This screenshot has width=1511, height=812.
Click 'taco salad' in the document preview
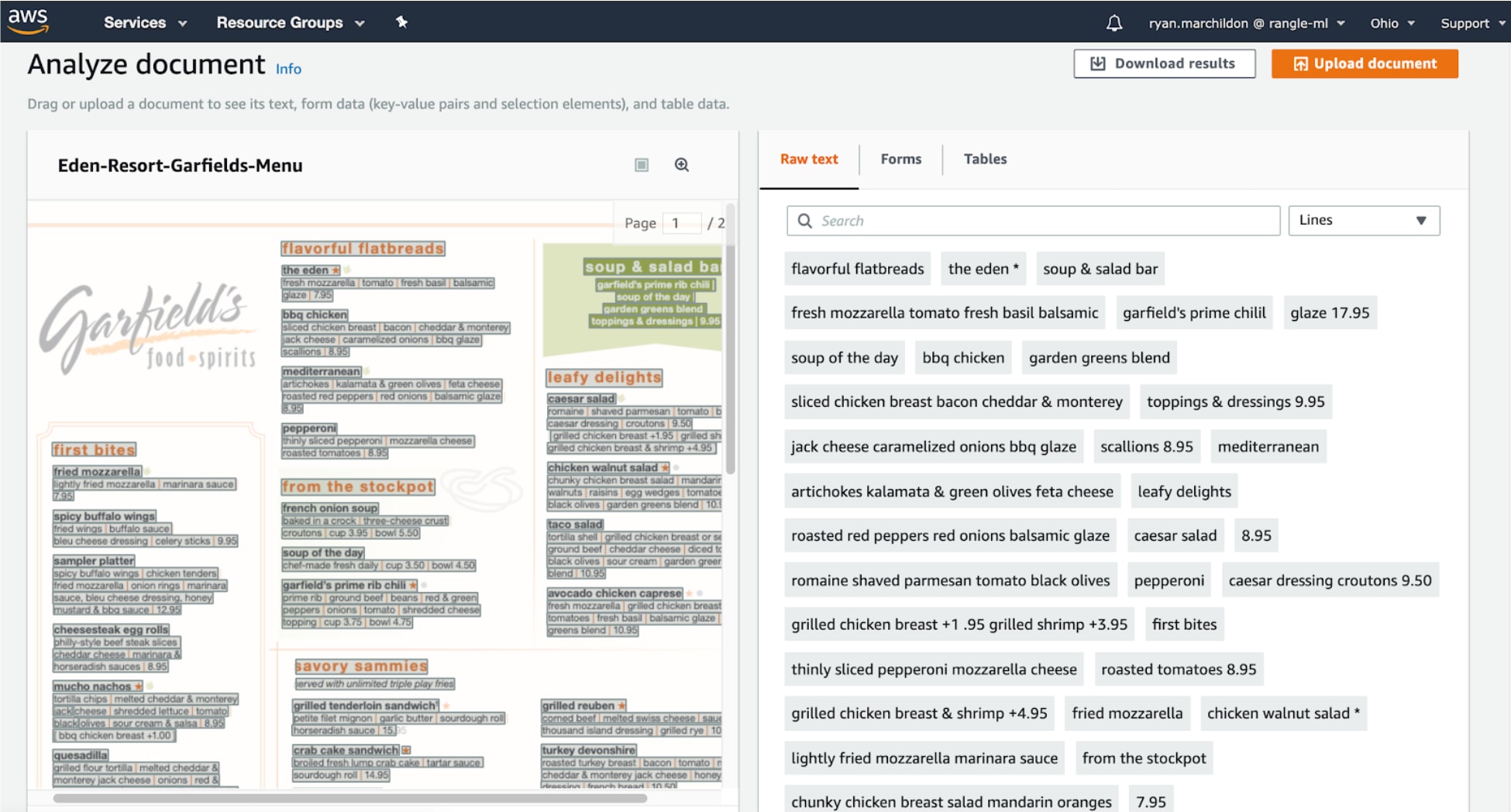pos(575,525)
